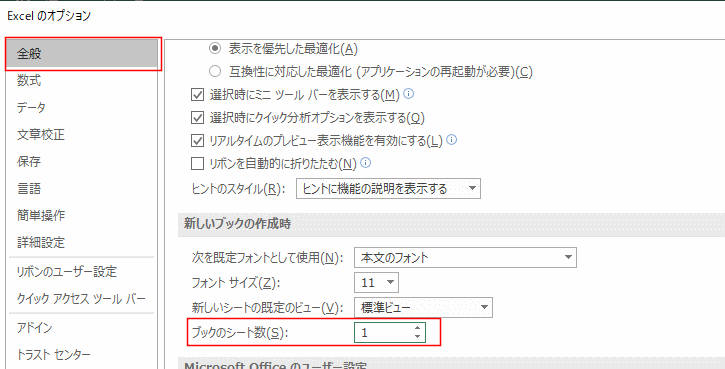Uncheck 選択時にミニ ツール バーを表示する
The width and height of the screenshot is (725, 369).
point(197,94)
